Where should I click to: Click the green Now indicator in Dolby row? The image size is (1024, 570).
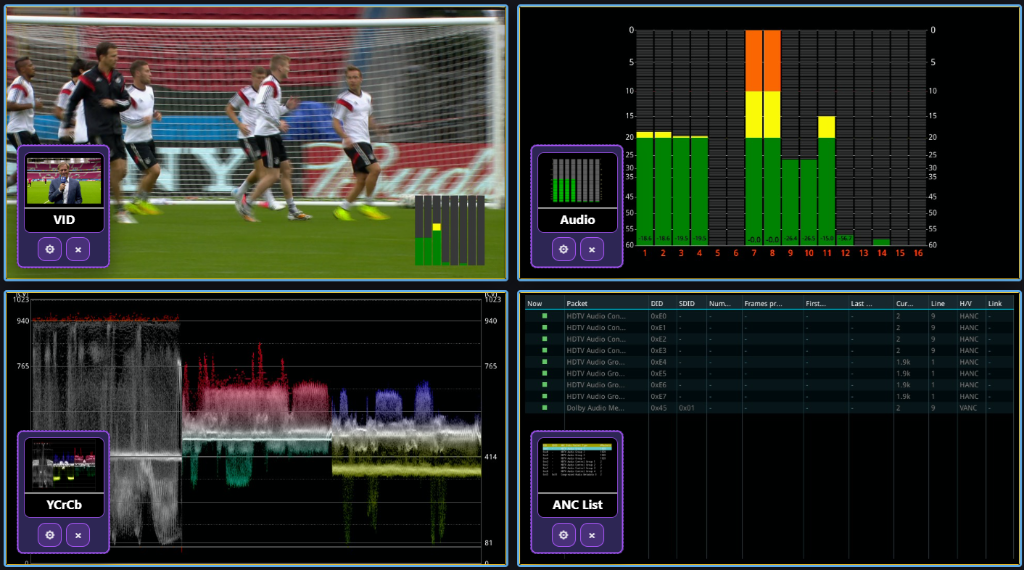[x=545, y=407]
